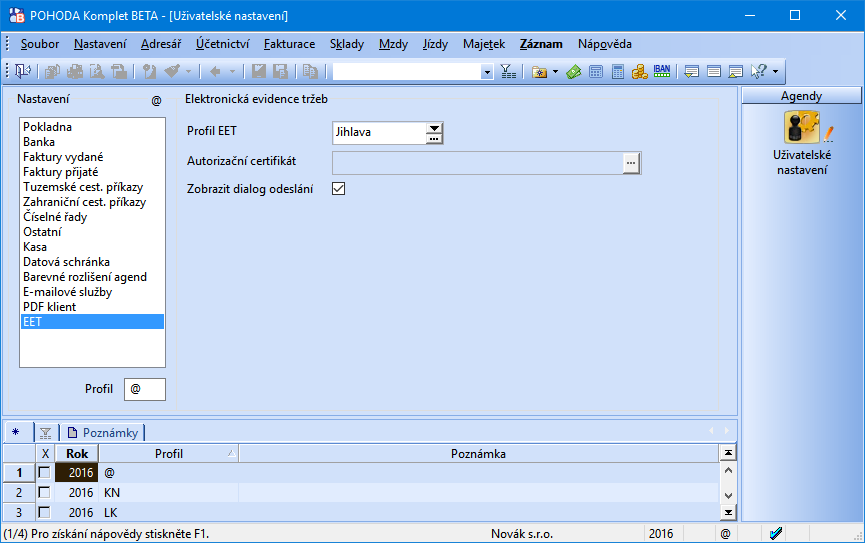Click the exit-agenda door icon in toolbar

pyautogui.click(x=23, y=71)
